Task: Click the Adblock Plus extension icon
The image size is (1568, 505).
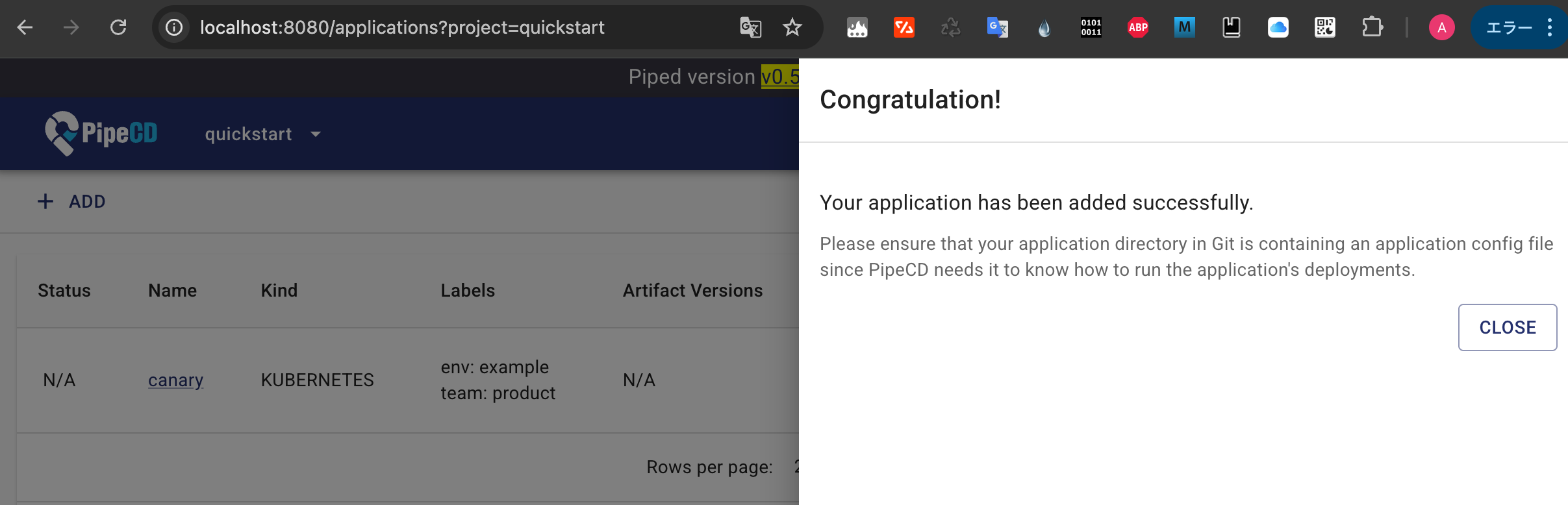Action: click(1137, 27)
